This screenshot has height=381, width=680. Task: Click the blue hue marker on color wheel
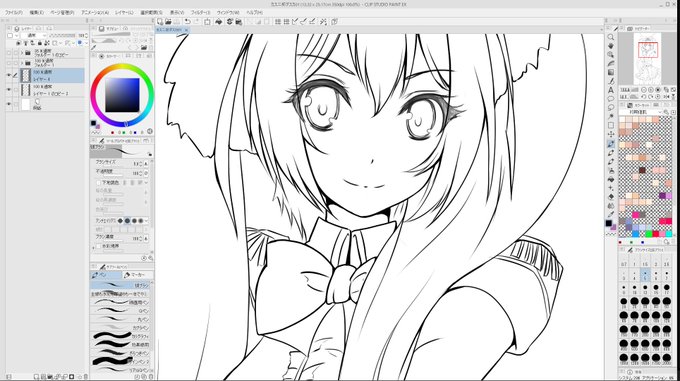pos(126,124)
